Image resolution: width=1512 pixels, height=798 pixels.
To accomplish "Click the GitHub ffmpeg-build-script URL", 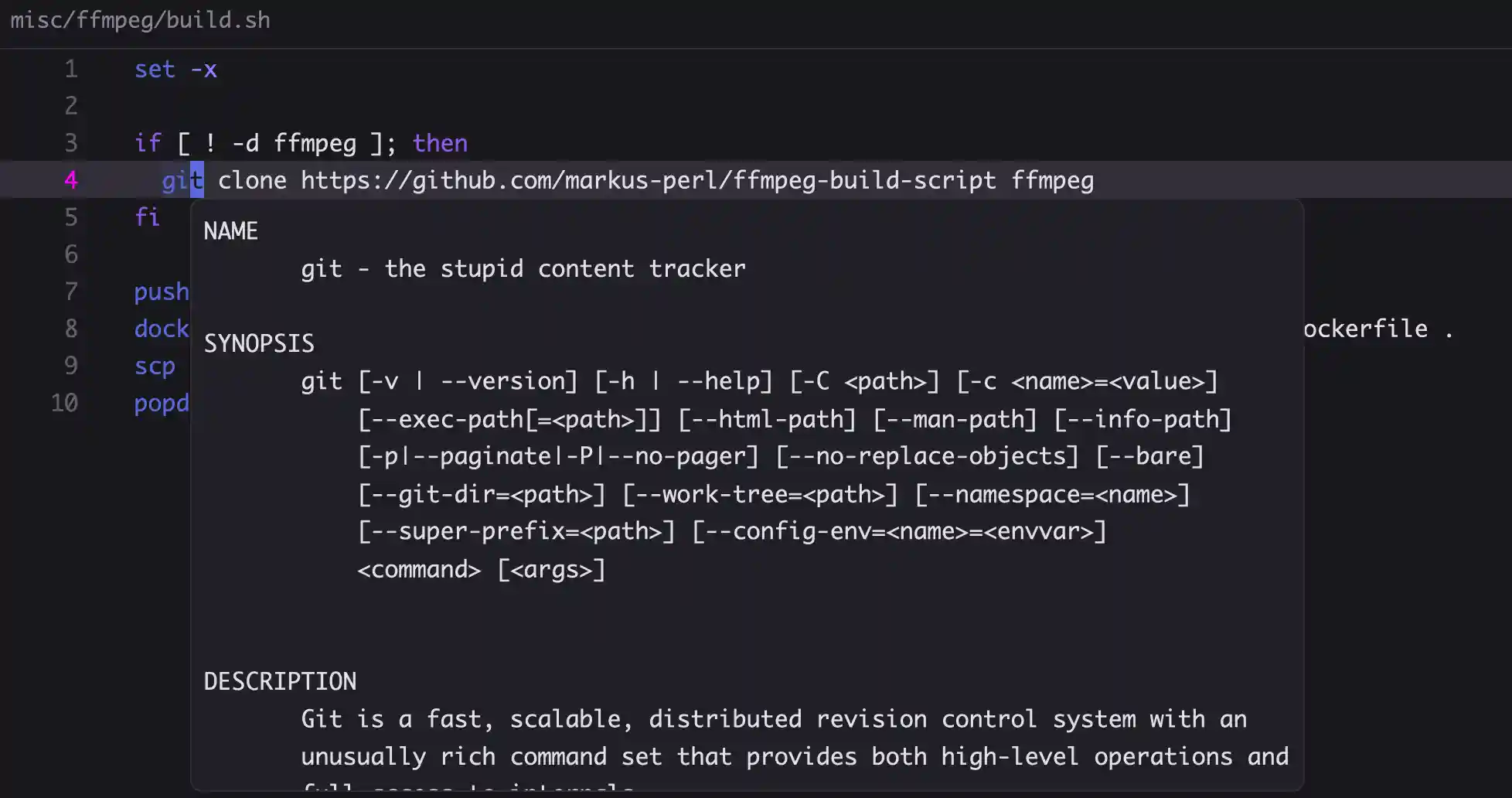I will pos(648,180).
